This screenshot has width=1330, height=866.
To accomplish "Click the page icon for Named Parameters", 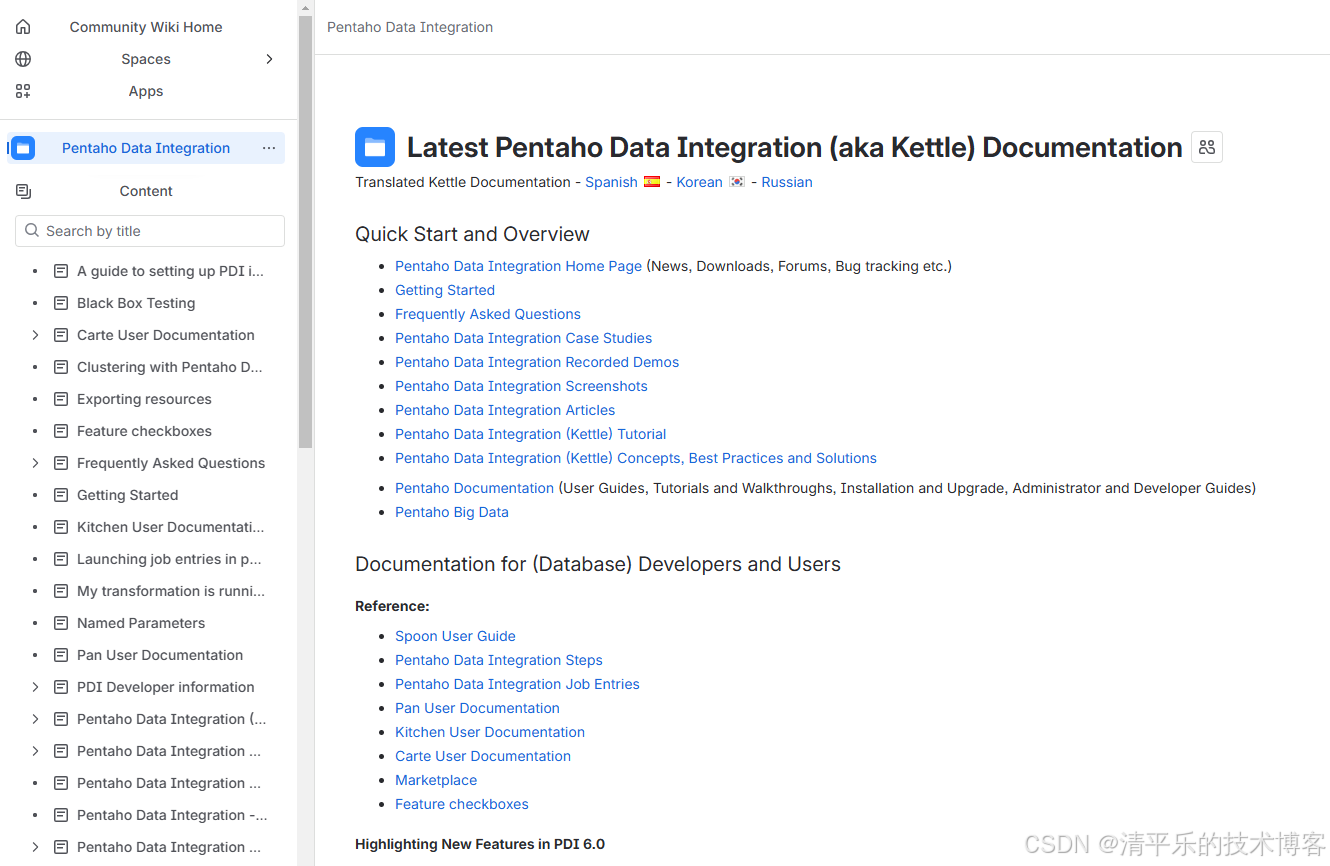I will (61, 623).
